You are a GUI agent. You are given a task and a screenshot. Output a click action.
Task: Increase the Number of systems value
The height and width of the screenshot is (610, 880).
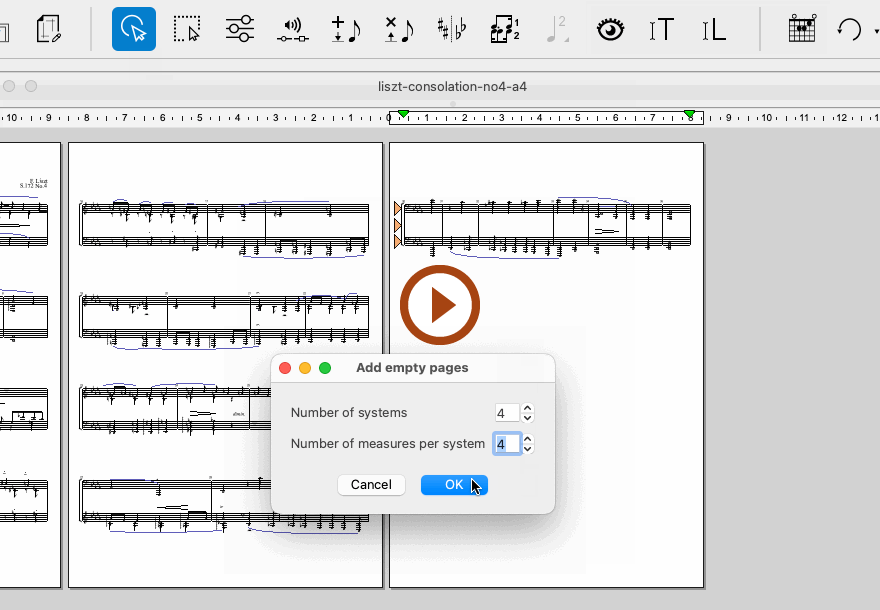527,408
